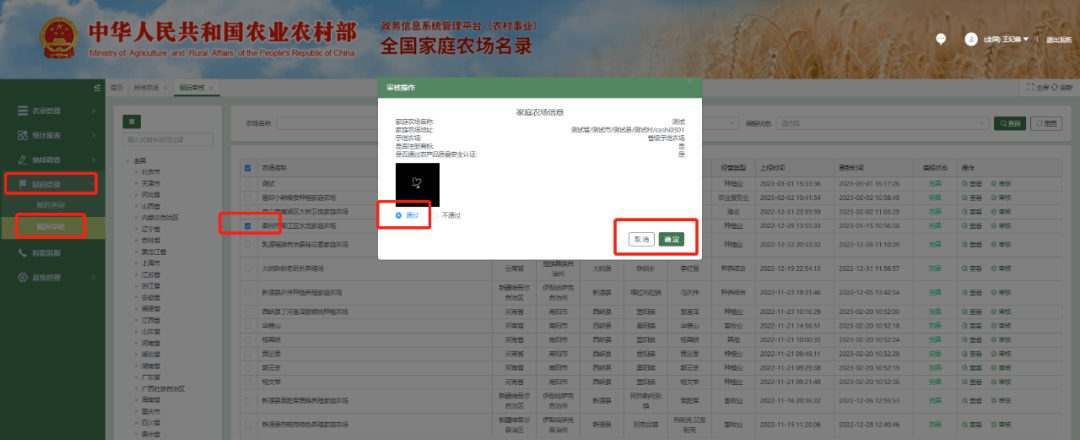Viewport: 1080px width, 440px height.
Task: Click 审核 in the 2022-12-31 23:59:59 row
Action: 1001,211
